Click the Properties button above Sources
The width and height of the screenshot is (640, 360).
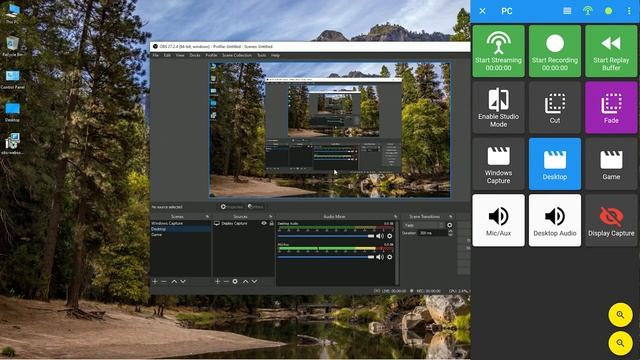tap(231, 207)
